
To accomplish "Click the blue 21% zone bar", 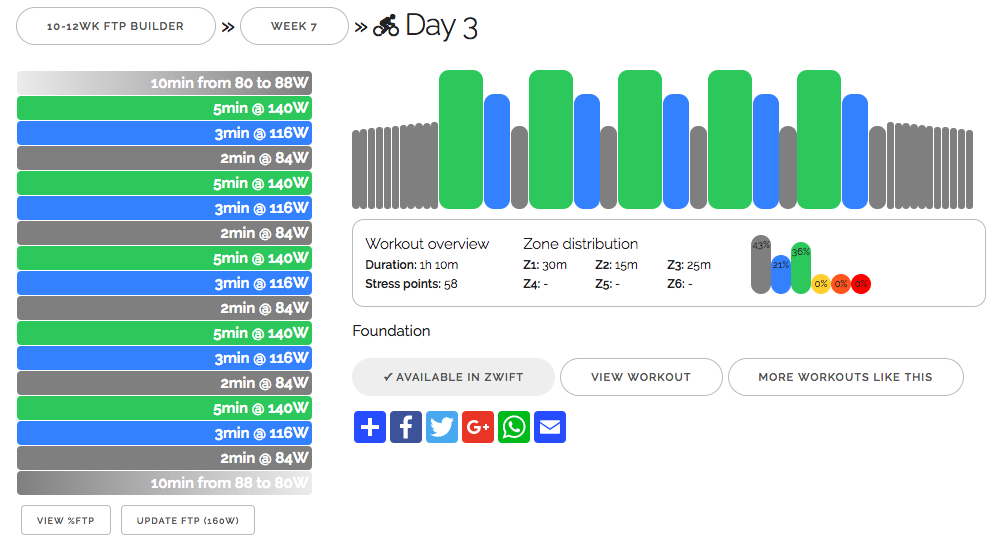I will (x=781, y=275).
